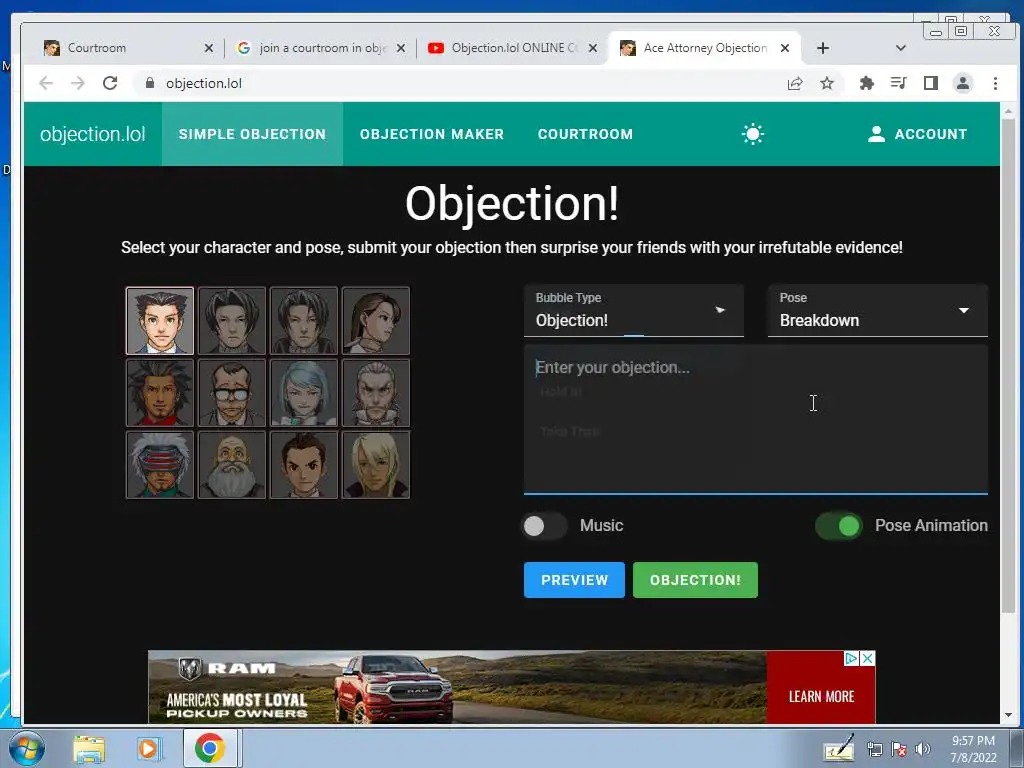This screenshot has width=1024, height=768.
Task: Open the Action Center flag icon
Action: pyautogui.click(x=899, y=749)
